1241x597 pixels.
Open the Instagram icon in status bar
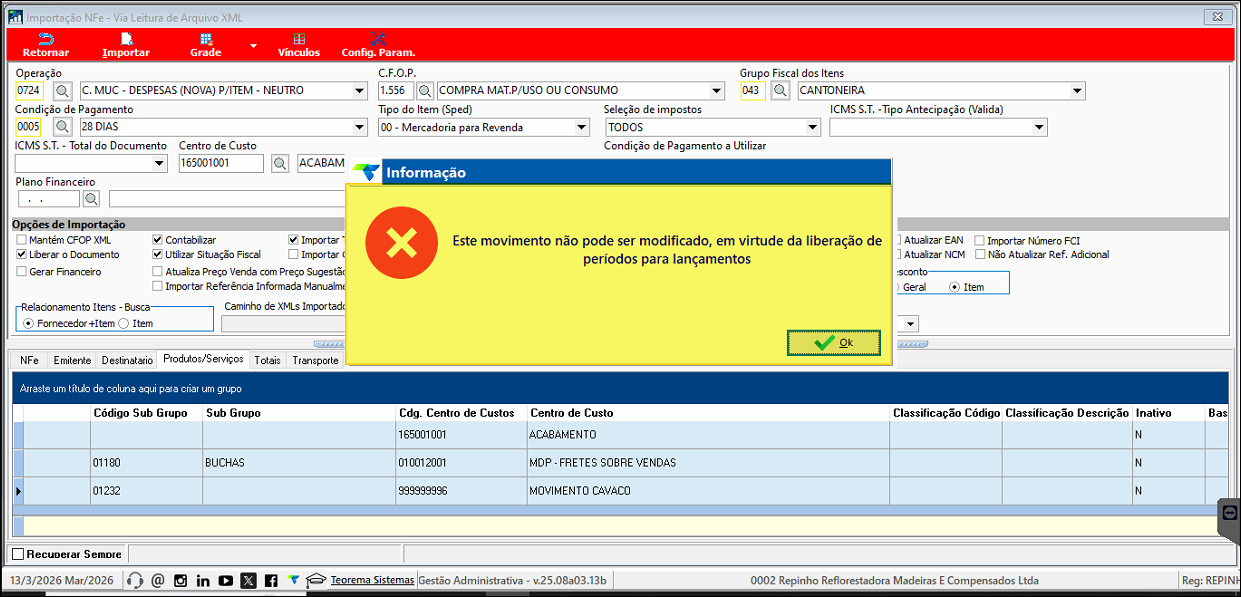(x=180, y=580)
